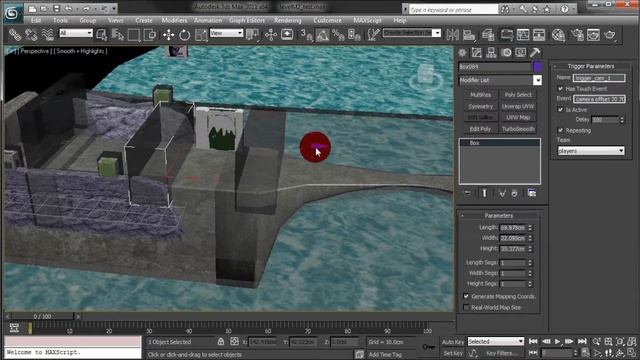Click the trigger Name input field
The height and width of the screenshot is (360, 640).
[599, 78]
